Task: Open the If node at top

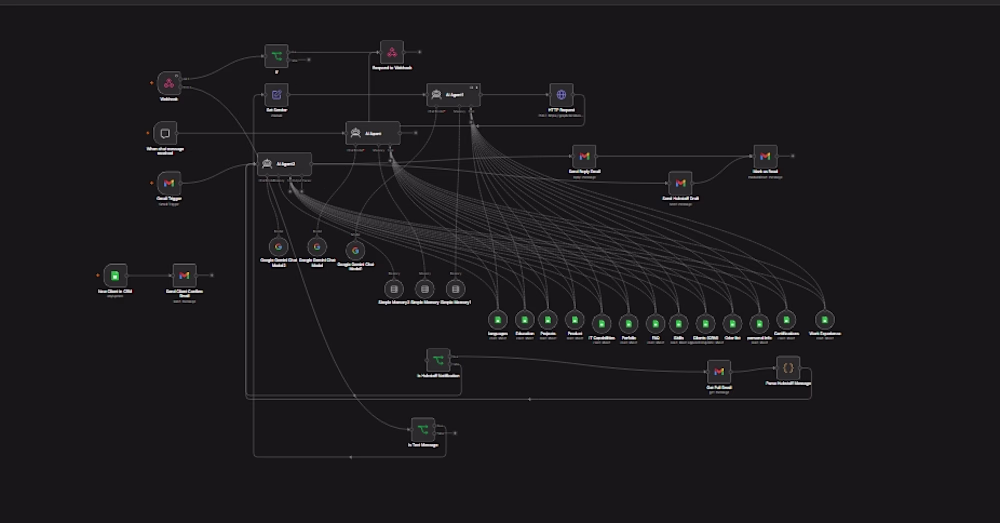Action: point(276,56)
